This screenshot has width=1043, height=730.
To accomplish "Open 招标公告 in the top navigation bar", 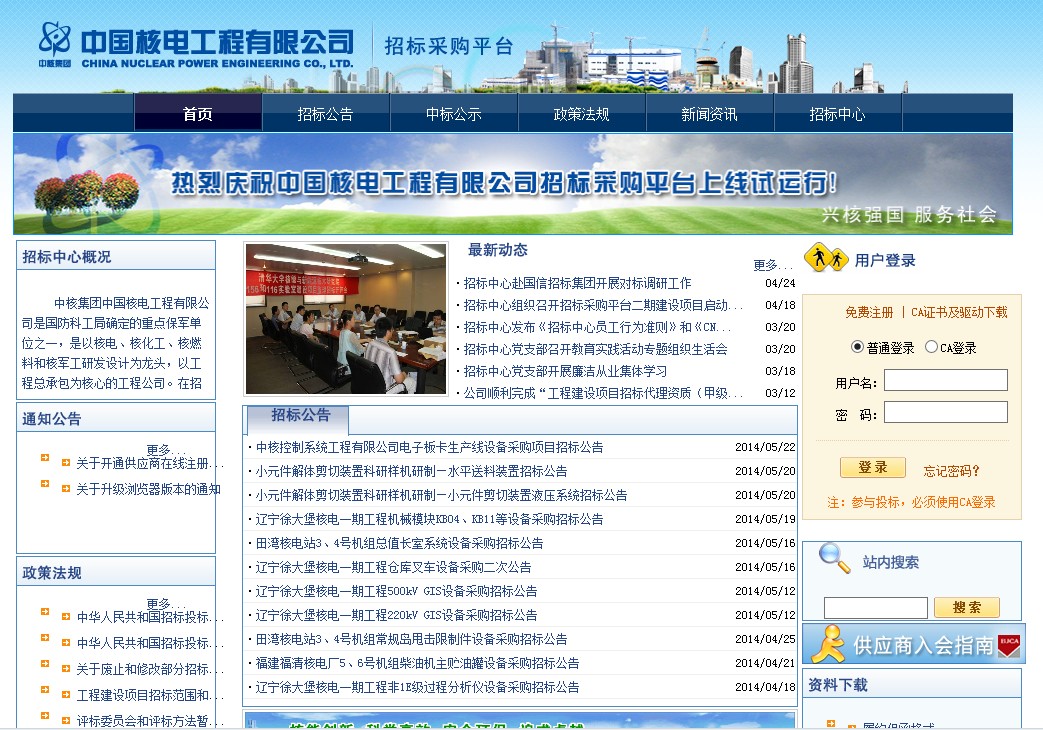I will [x=325, y=114].
